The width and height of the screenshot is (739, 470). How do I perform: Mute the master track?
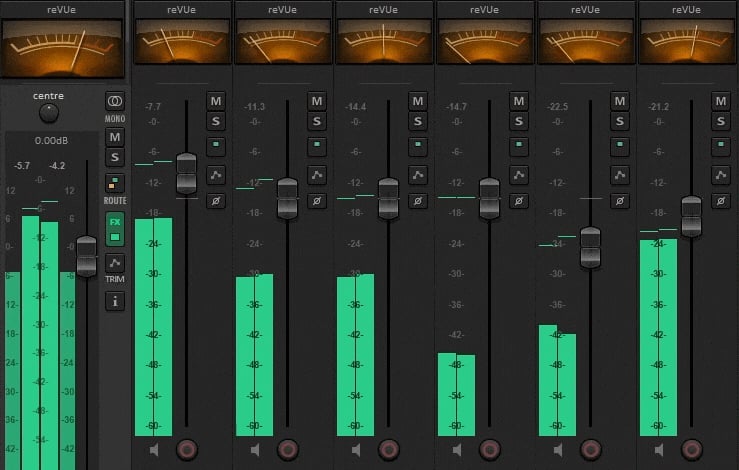click(115, 137)
